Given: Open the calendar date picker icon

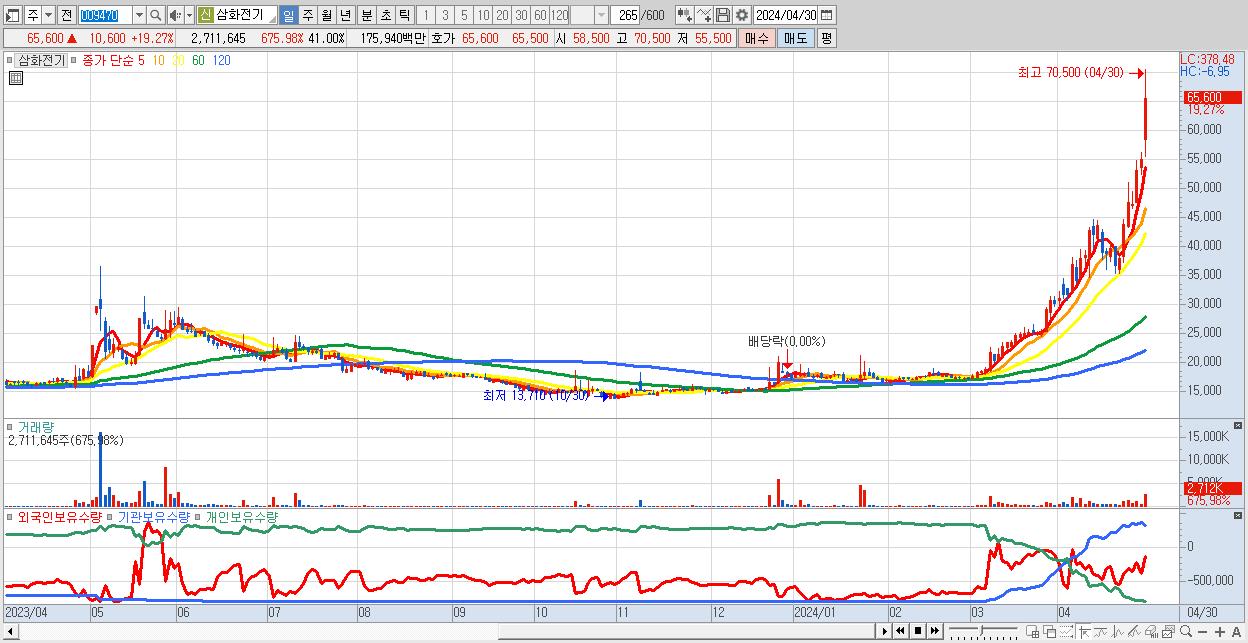Looking at the screenshot, I should [828, 15].
